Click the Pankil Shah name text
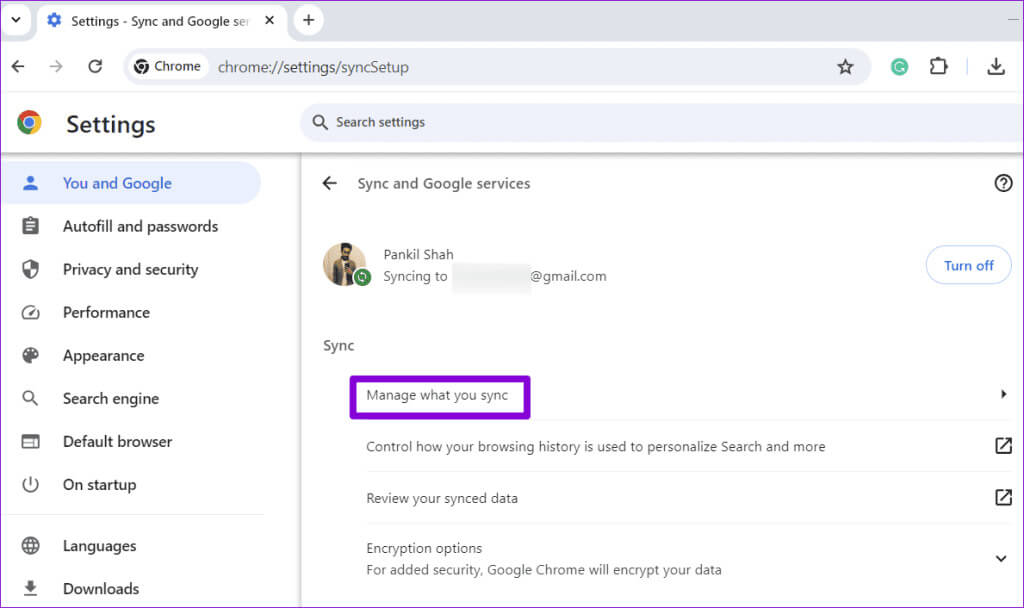The image size is (1024, 608). point(418,254)
